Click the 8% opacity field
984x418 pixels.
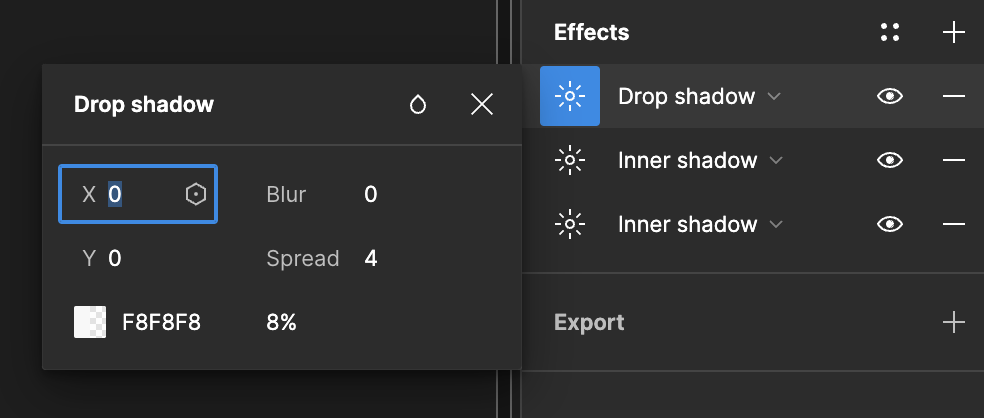(x=281, y=322)
